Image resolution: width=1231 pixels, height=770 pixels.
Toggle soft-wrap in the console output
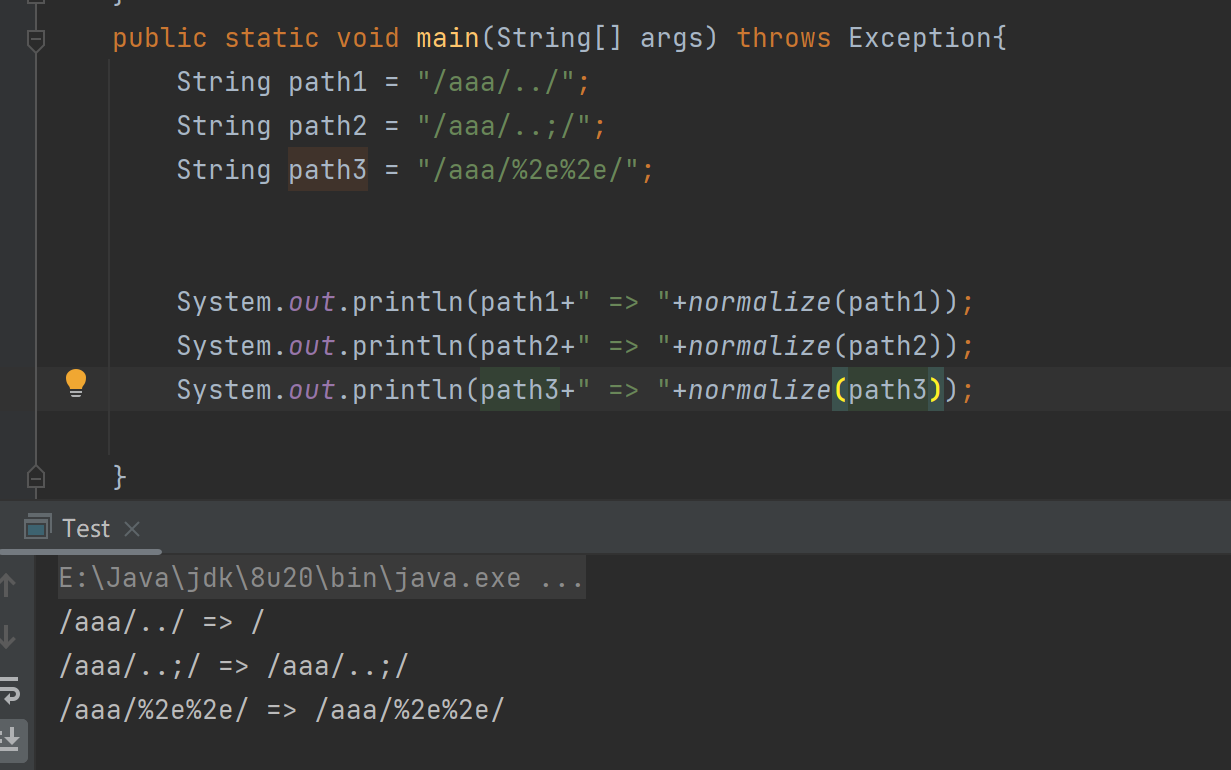coord(9,688)
